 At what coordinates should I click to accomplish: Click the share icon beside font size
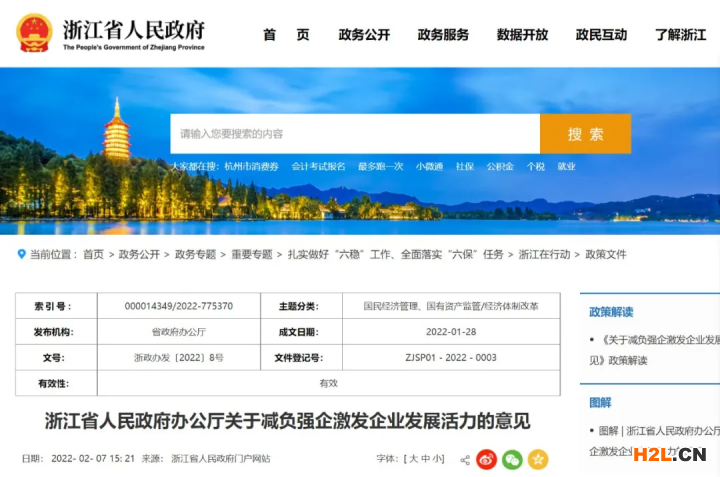coord(465,460)
